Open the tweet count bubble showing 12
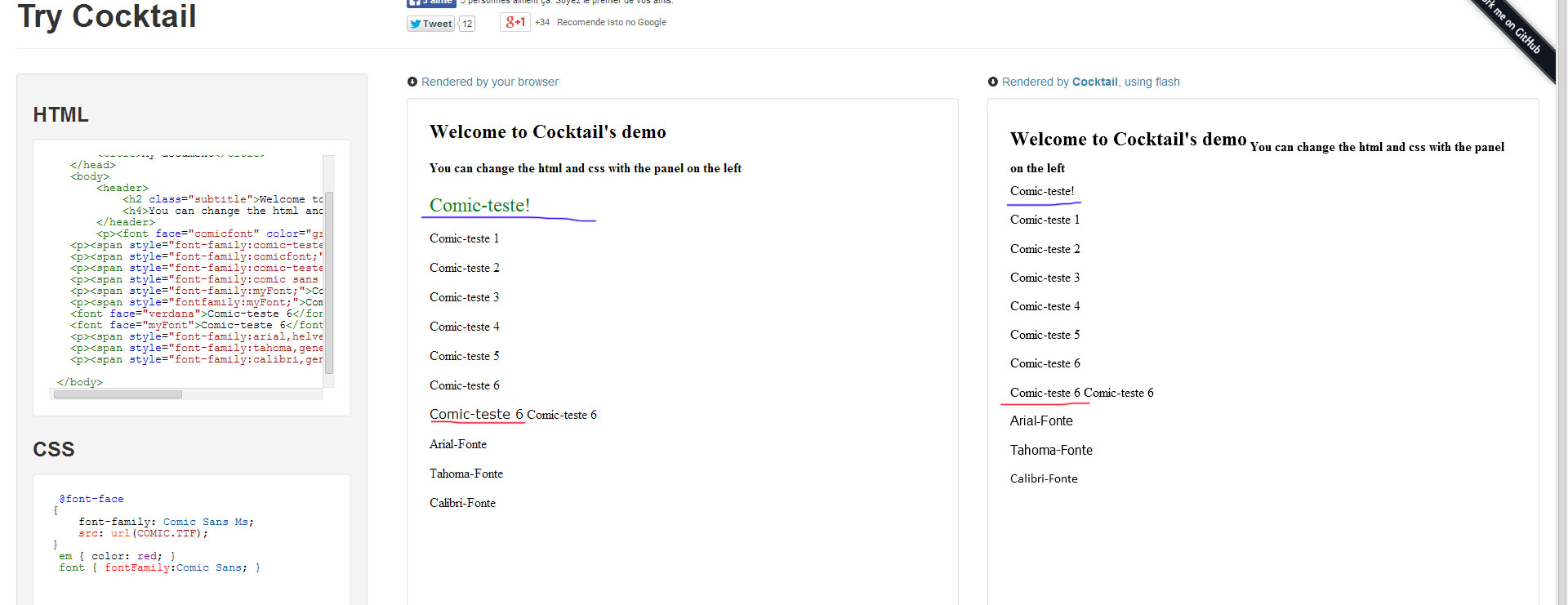 pos(467,24)
